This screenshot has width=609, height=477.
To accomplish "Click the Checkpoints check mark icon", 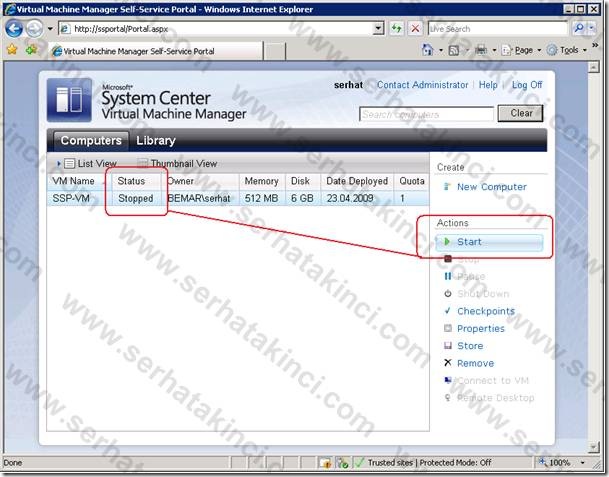I will [x=447, y=311].
